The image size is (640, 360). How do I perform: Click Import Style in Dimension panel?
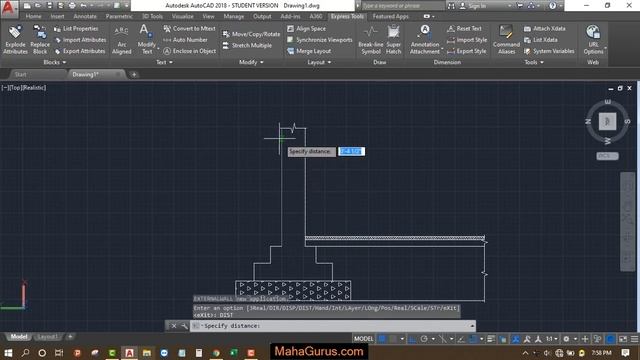click(x=467, y=40)
